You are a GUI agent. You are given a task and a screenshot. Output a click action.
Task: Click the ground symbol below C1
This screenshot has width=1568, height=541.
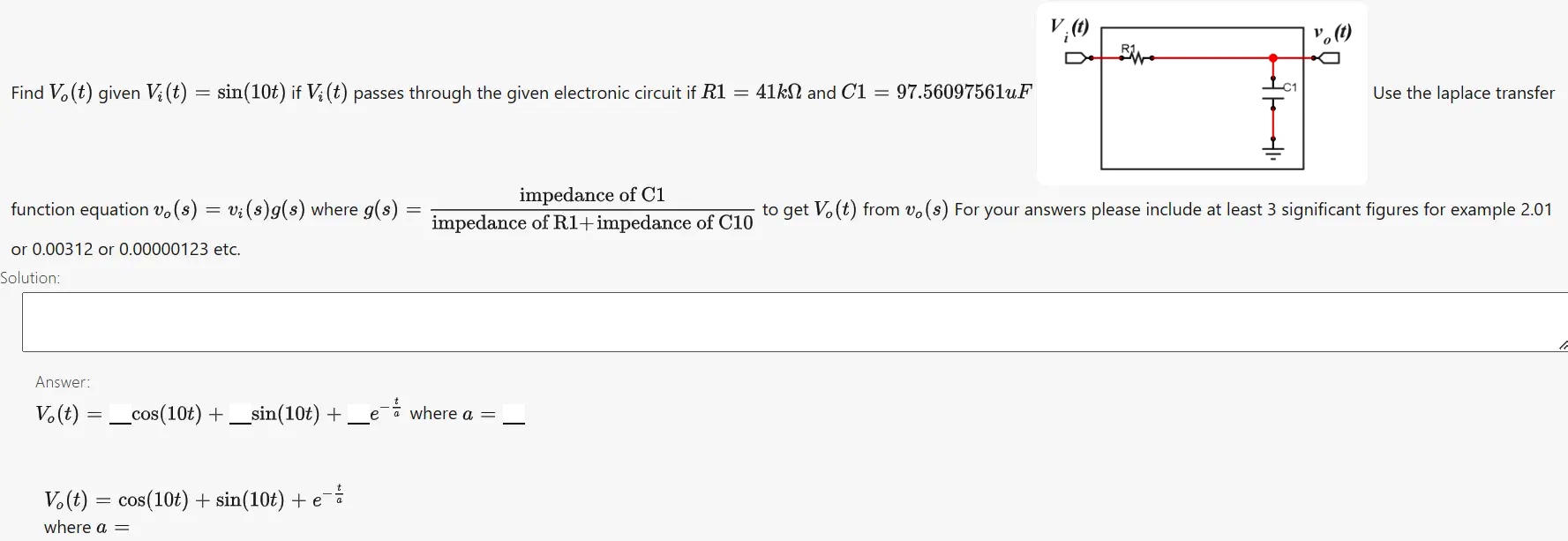tap(1273, 150)
